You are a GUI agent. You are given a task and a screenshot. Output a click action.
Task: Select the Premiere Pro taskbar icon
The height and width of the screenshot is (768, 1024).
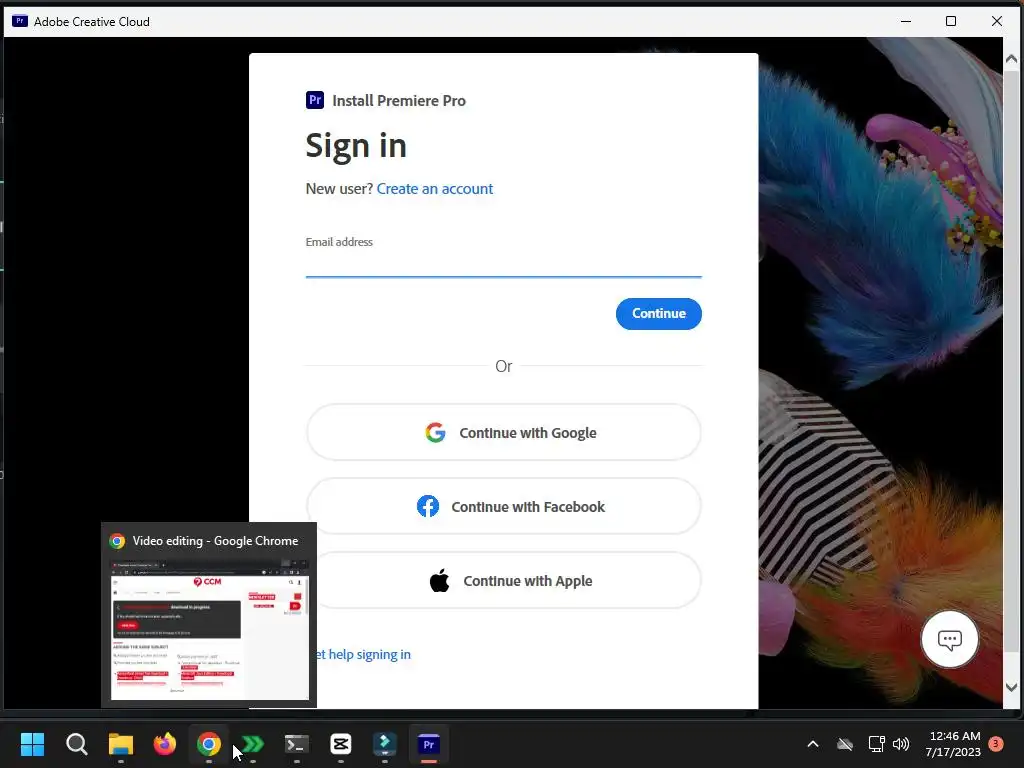click(x=428, y=744)
